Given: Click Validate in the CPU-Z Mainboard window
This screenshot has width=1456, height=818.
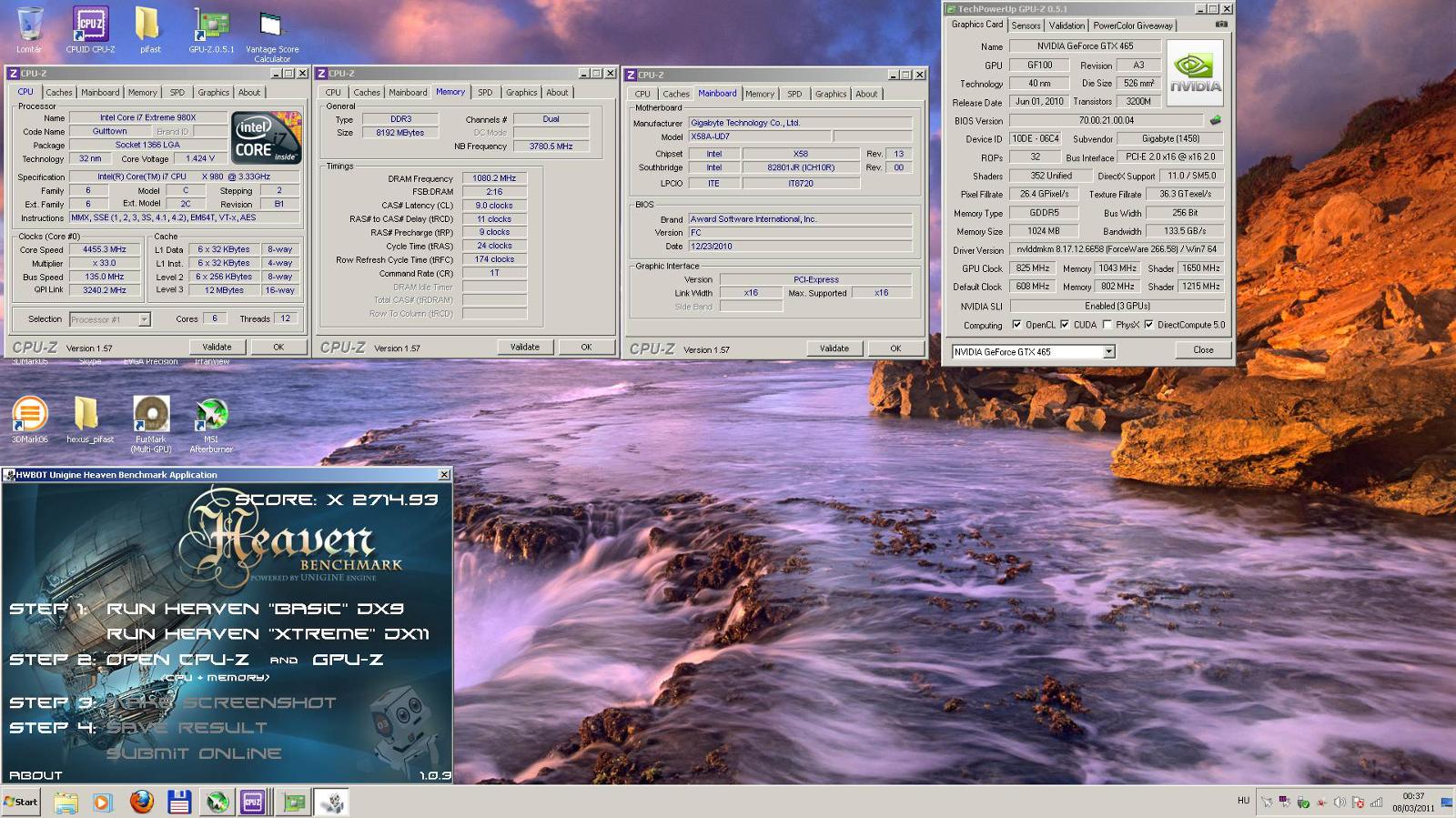Looking at the screenshot, I should coord(834,348).
